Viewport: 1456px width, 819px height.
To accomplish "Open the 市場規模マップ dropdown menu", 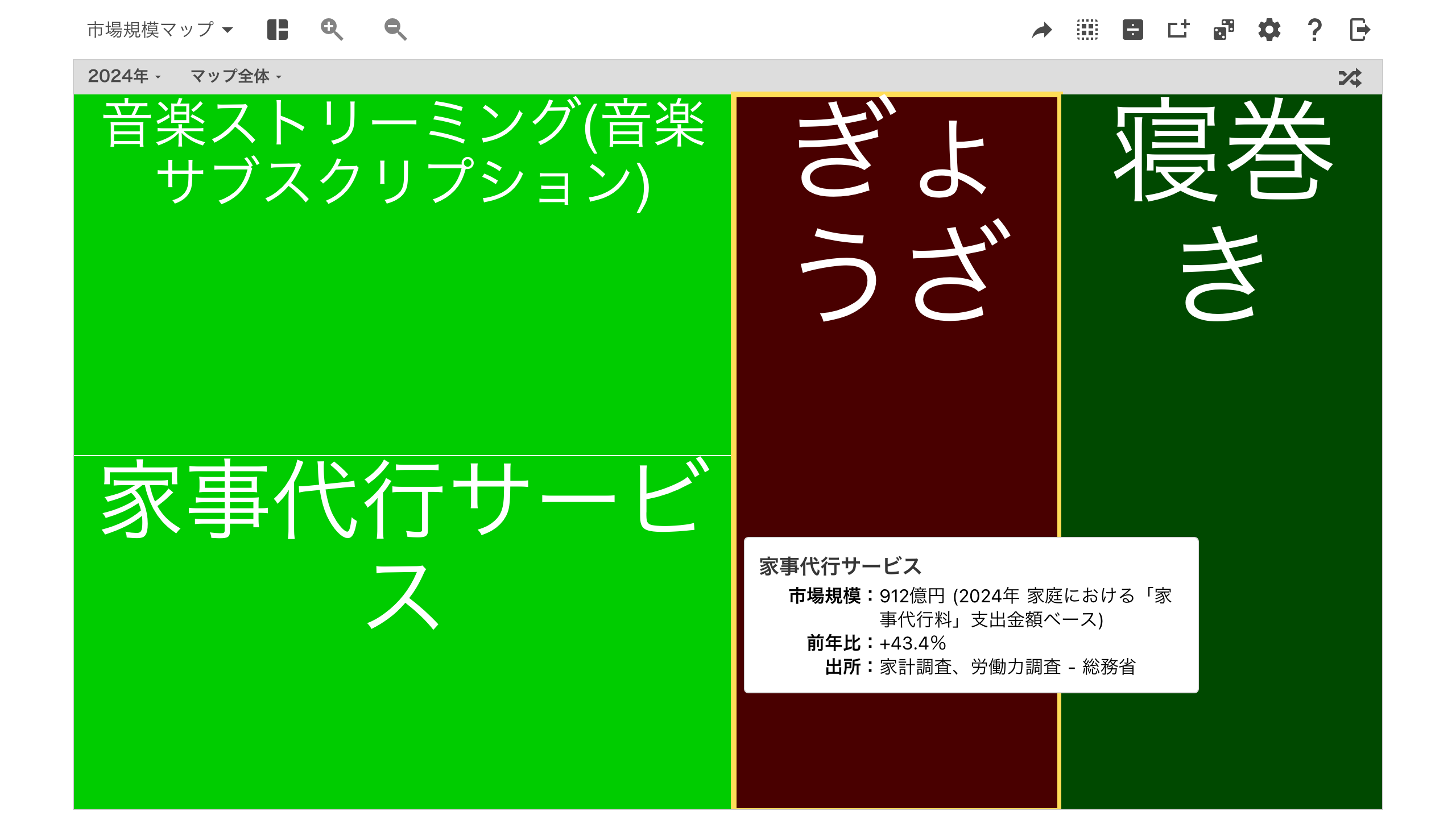I will [x=160, y=30].
